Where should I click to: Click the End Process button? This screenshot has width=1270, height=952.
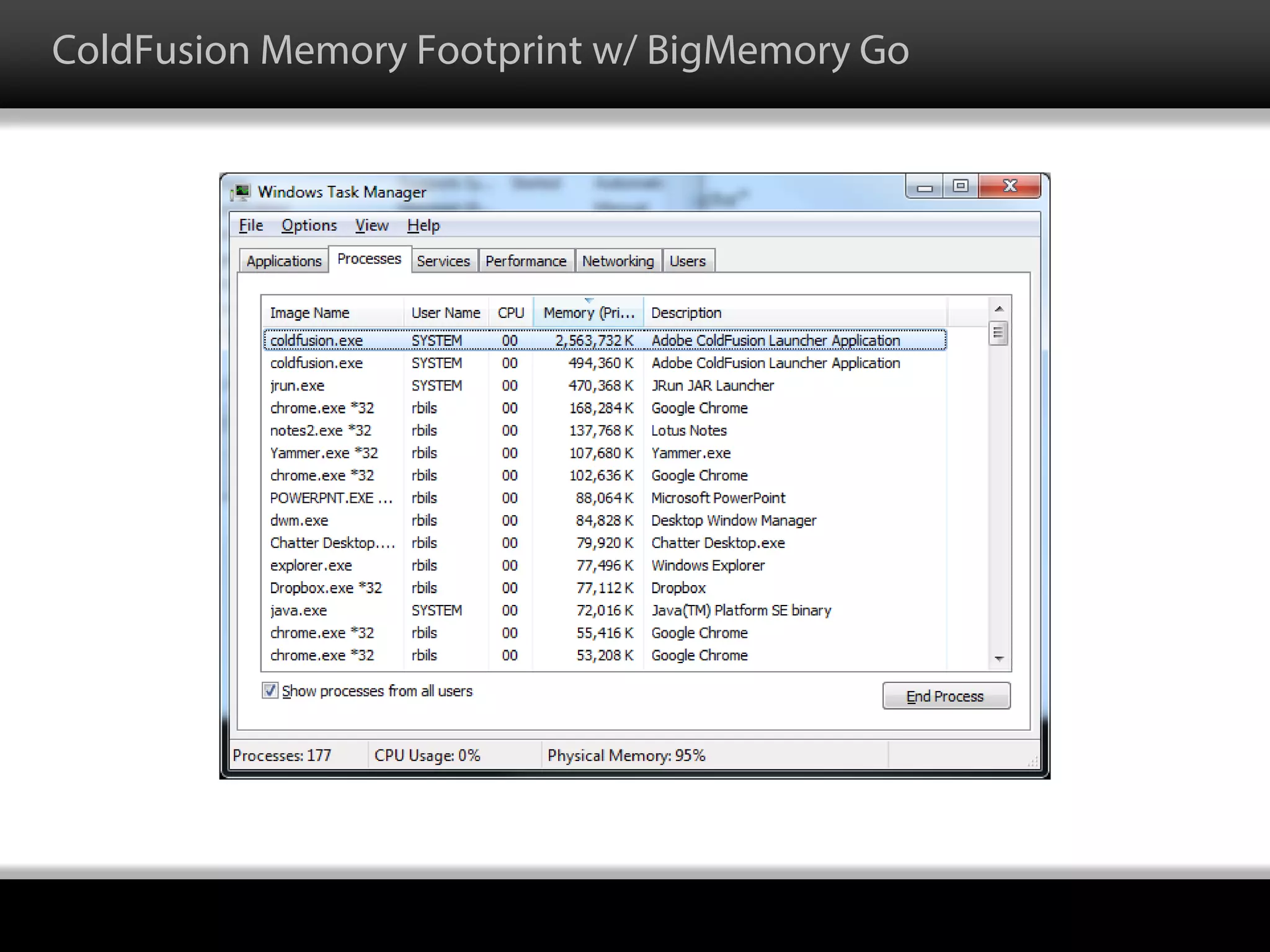point(946,696)
